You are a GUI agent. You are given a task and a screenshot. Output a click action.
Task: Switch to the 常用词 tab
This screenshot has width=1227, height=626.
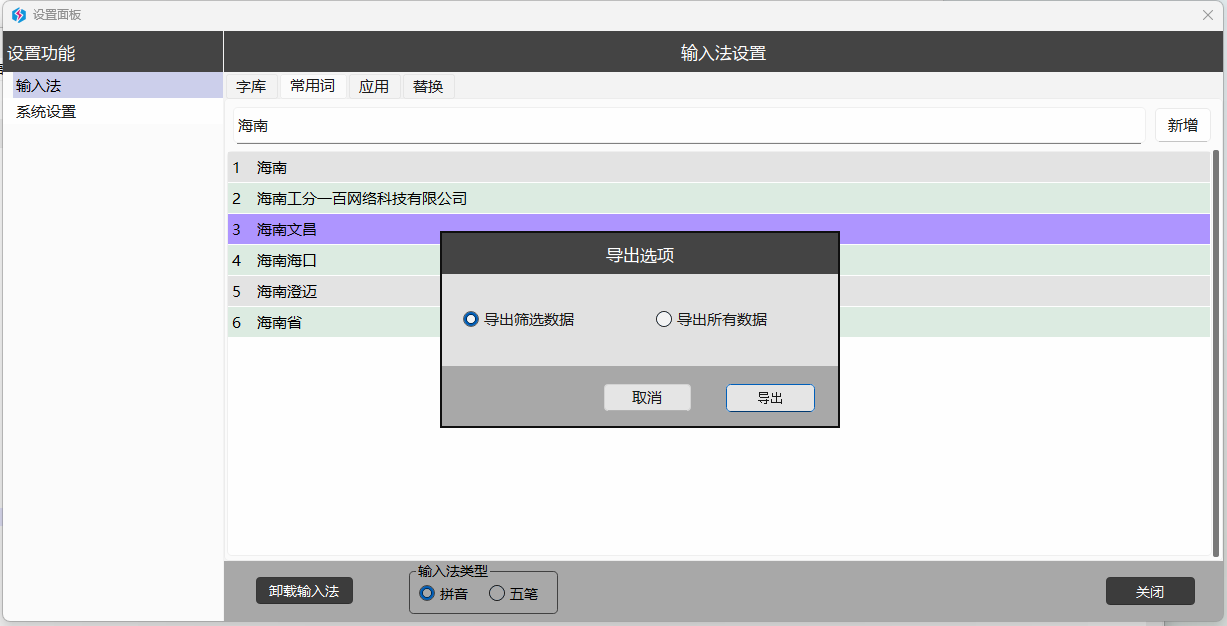[312, 86]
